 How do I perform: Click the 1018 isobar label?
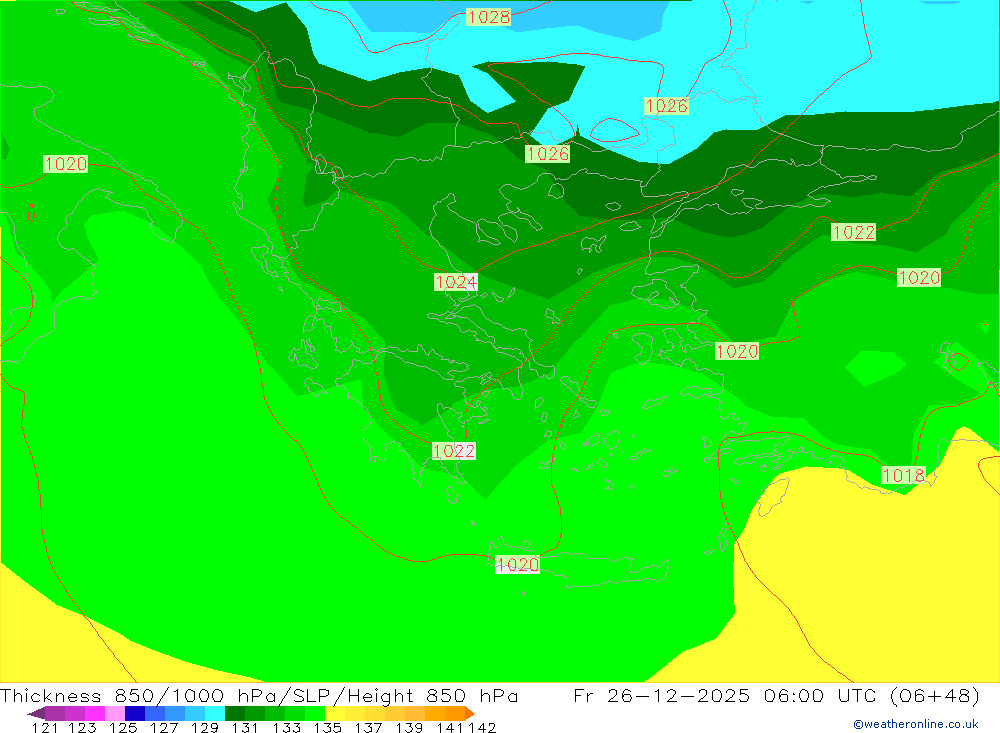pos(903,475)
